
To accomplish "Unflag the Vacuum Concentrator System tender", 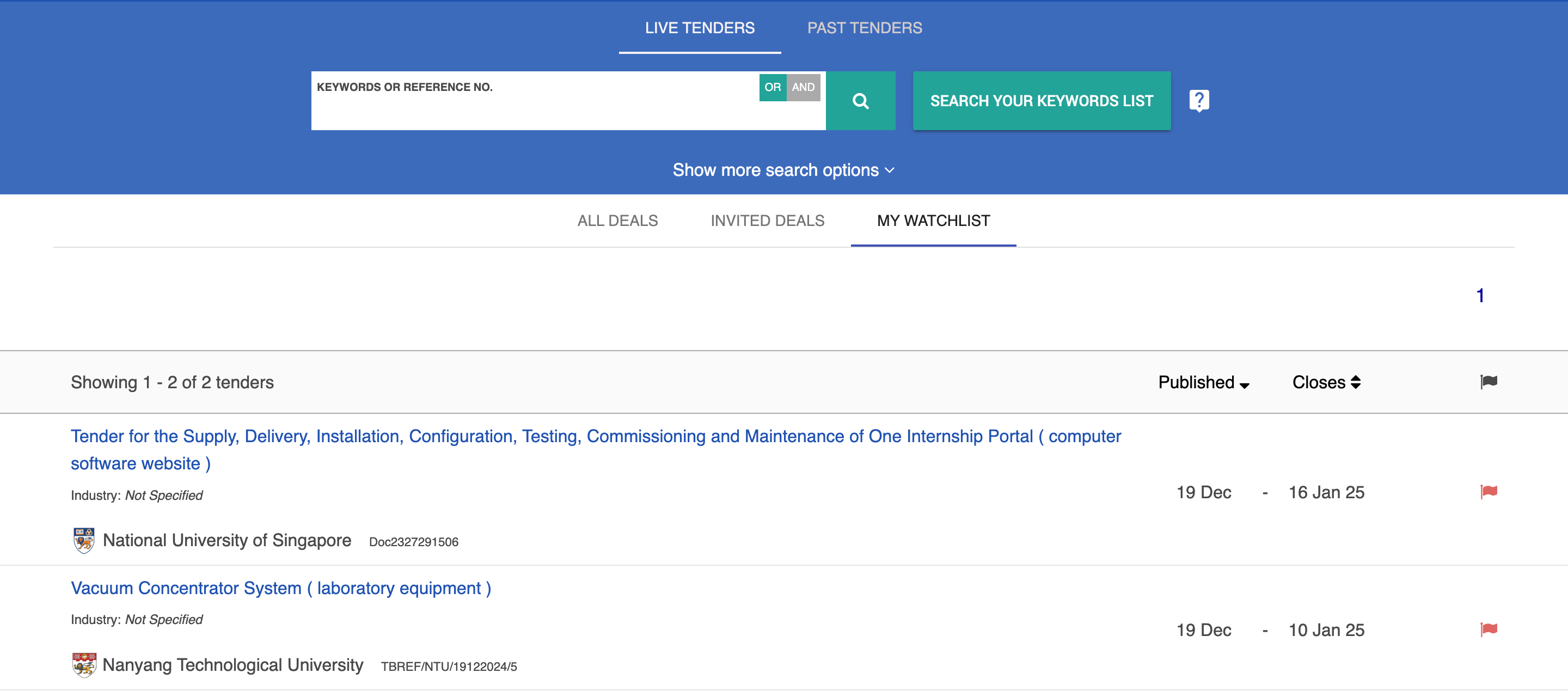I will [1489, 629].
